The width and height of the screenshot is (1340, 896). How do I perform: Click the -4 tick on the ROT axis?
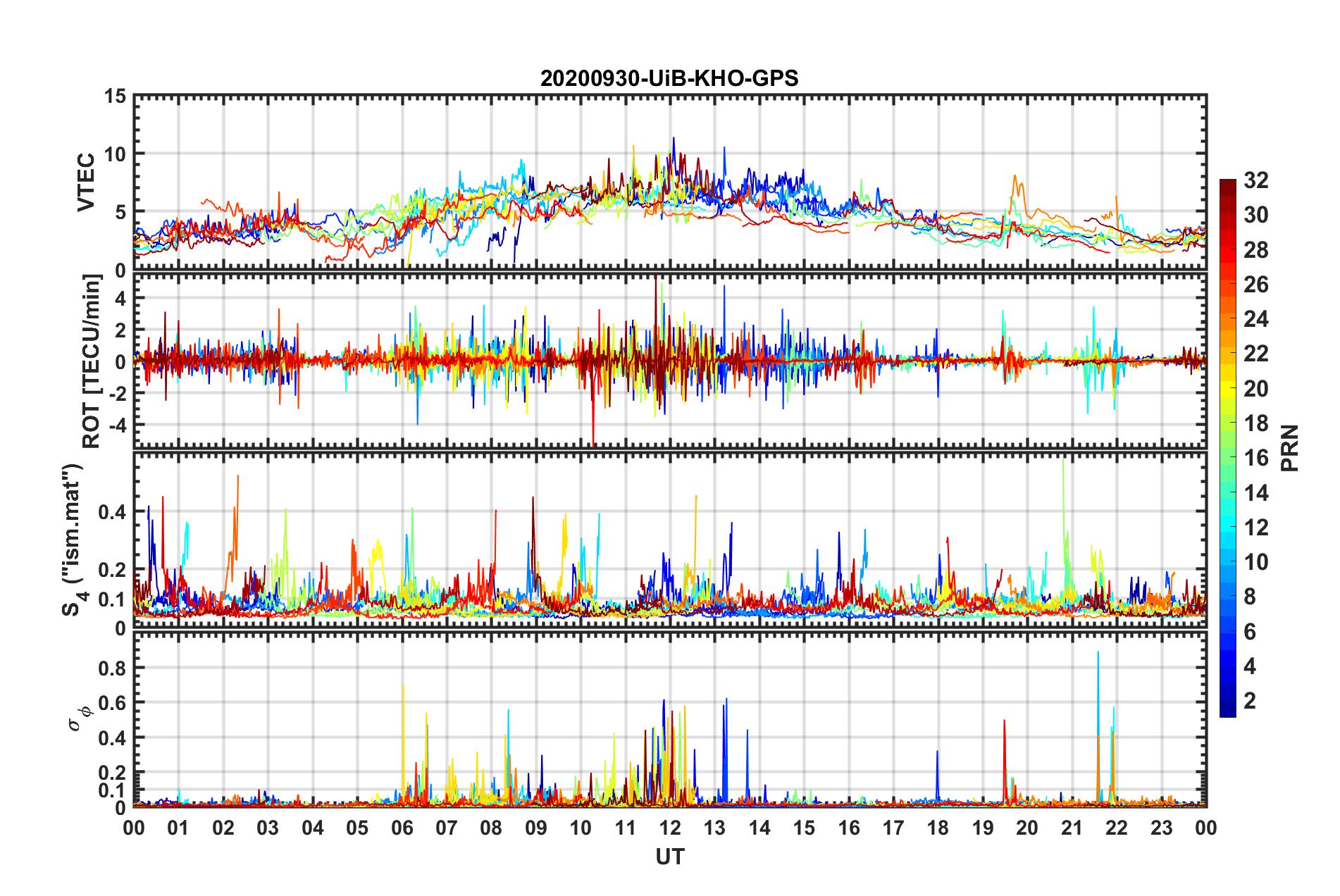tap(116, 425)
